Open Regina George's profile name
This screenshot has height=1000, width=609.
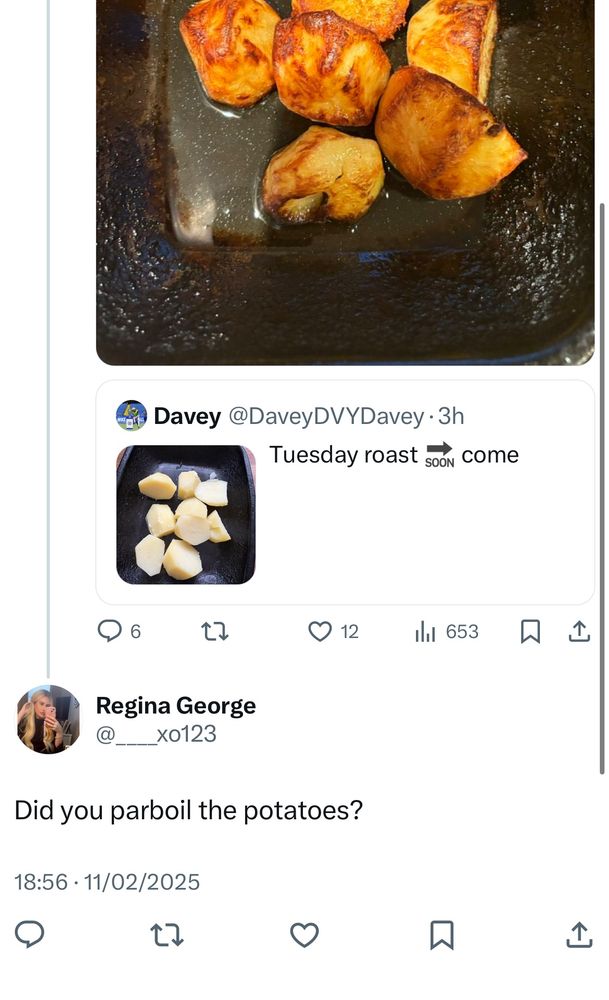pos(176,706)
